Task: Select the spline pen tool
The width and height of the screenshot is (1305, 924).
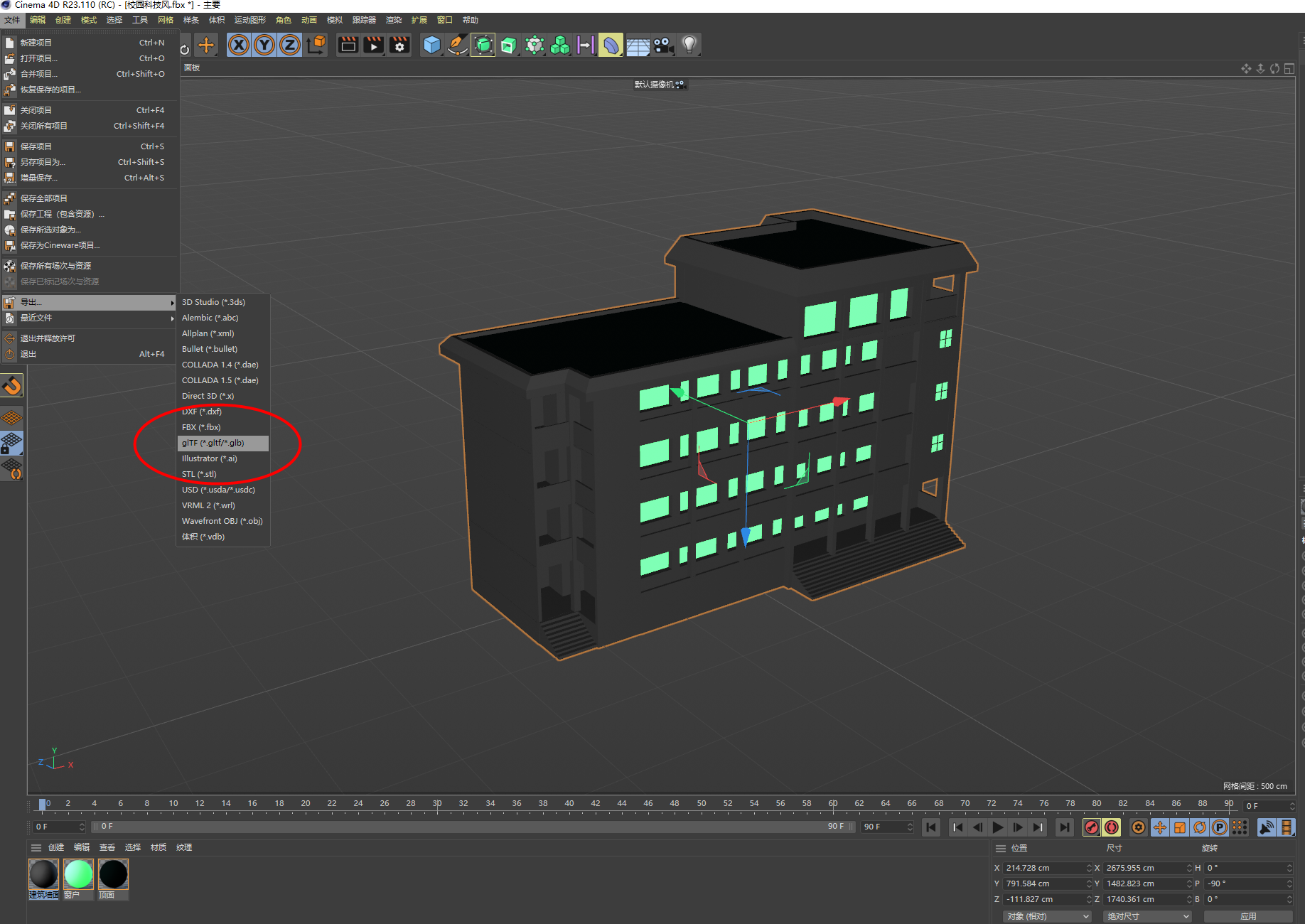Action: click(457, 45)
